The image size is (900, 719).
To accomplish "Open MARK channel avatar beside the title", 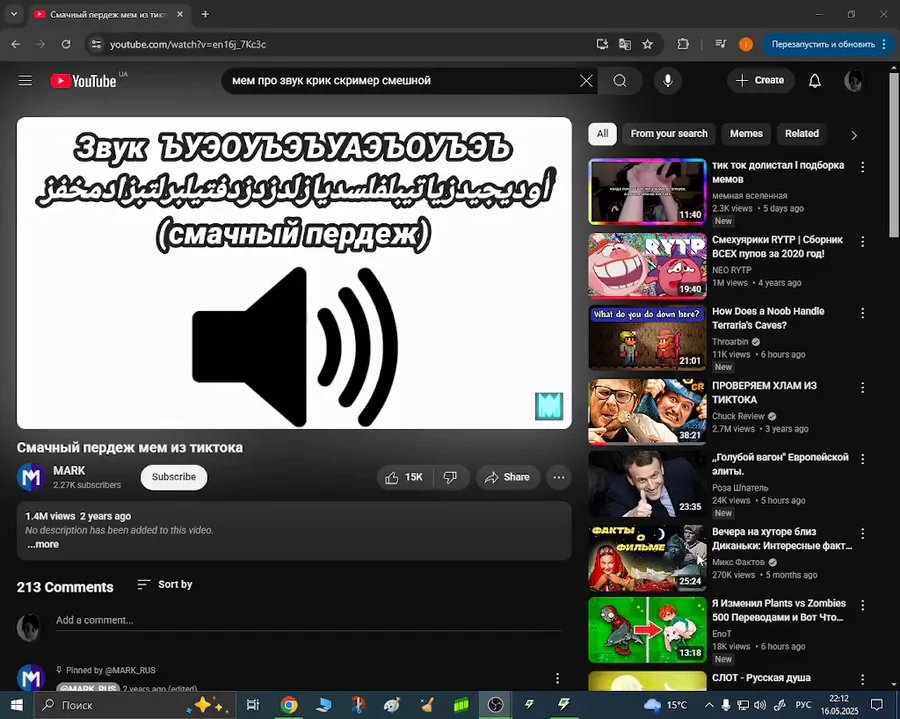I will pos(30,477).
